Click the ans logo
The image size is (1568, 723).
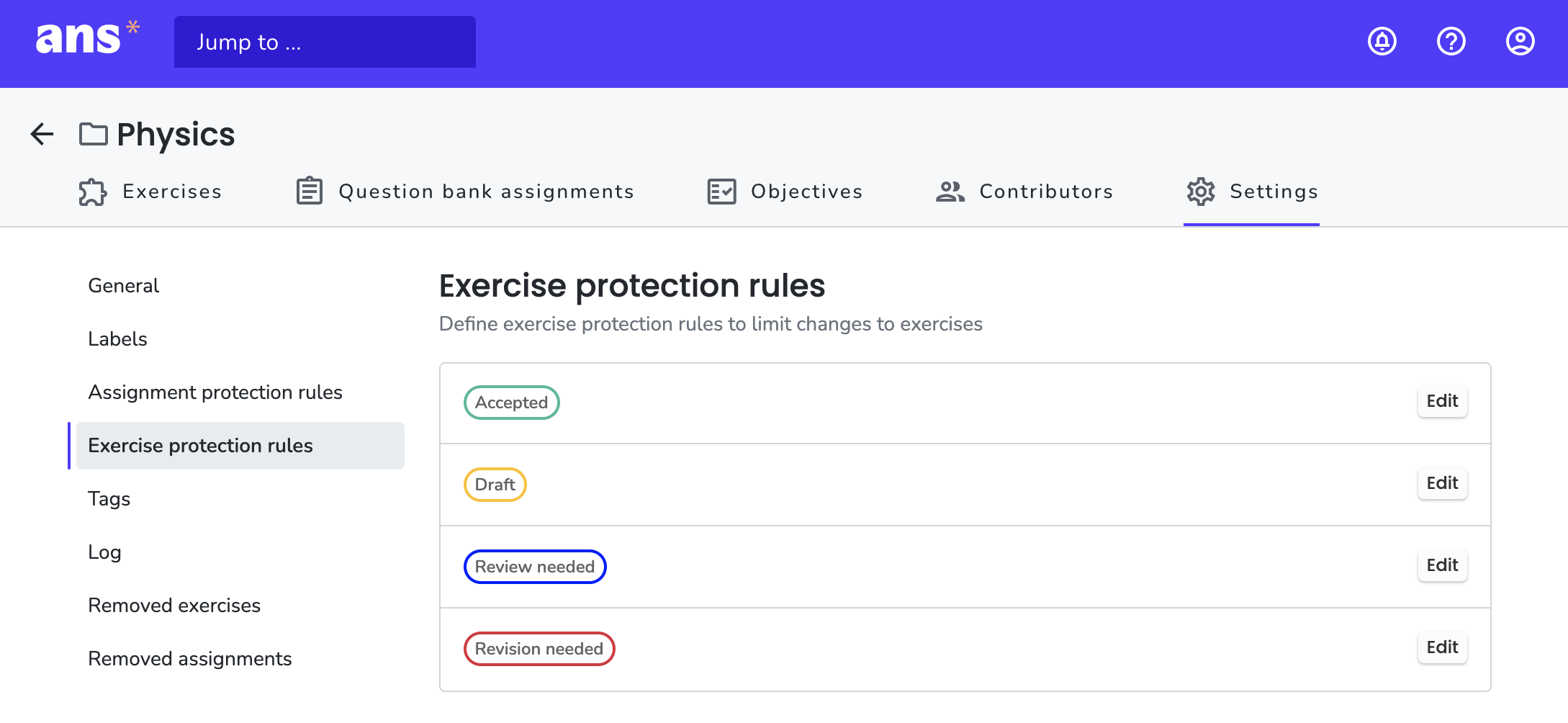coord(79,37)
